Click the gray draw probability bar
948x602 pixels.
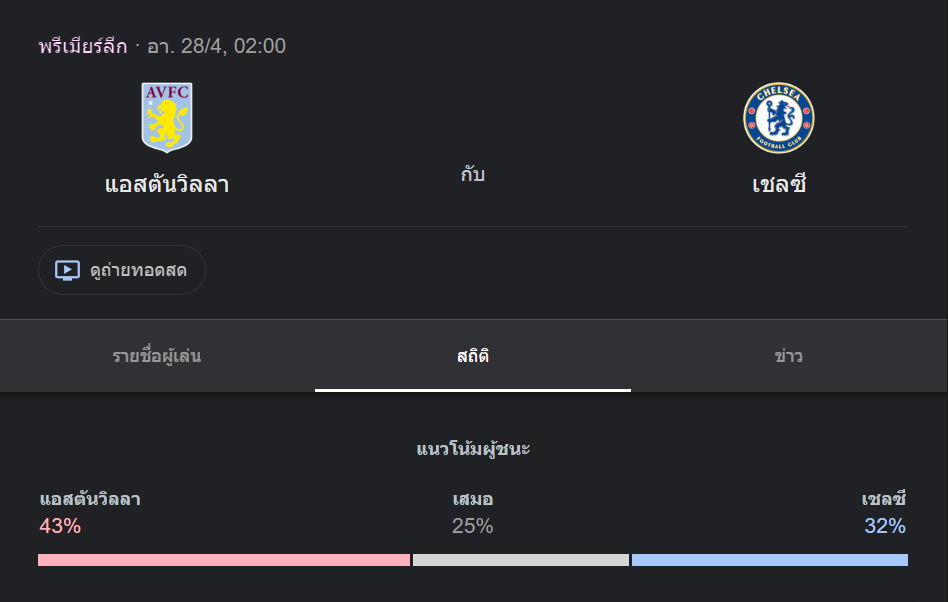(x=520, y=560)
